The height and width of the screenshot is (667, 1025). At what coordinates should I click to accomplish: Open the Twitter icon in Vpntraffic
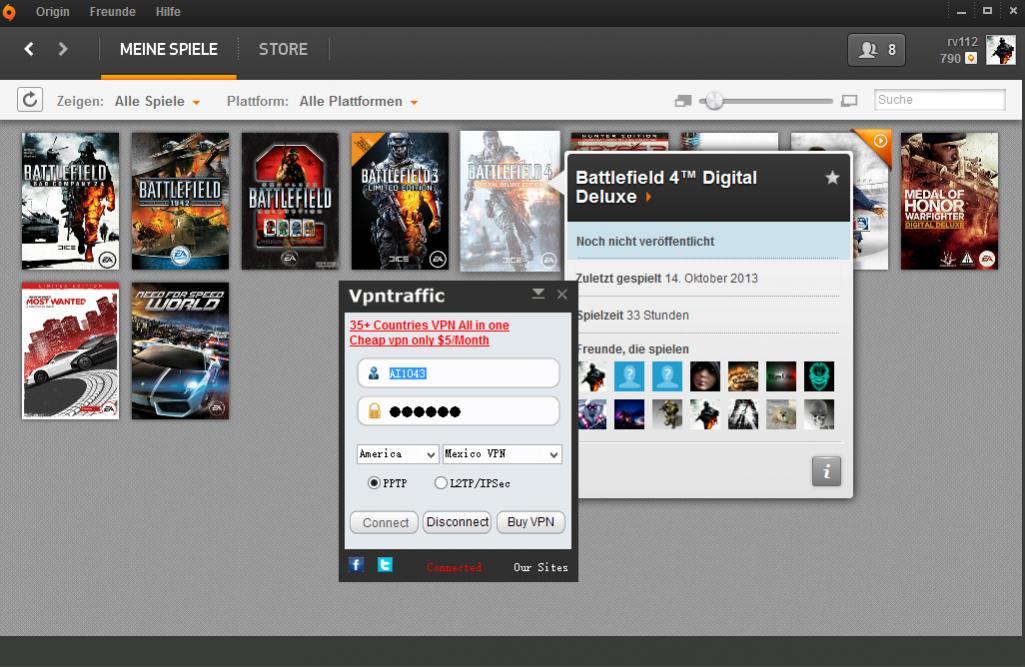coord(385,564)
